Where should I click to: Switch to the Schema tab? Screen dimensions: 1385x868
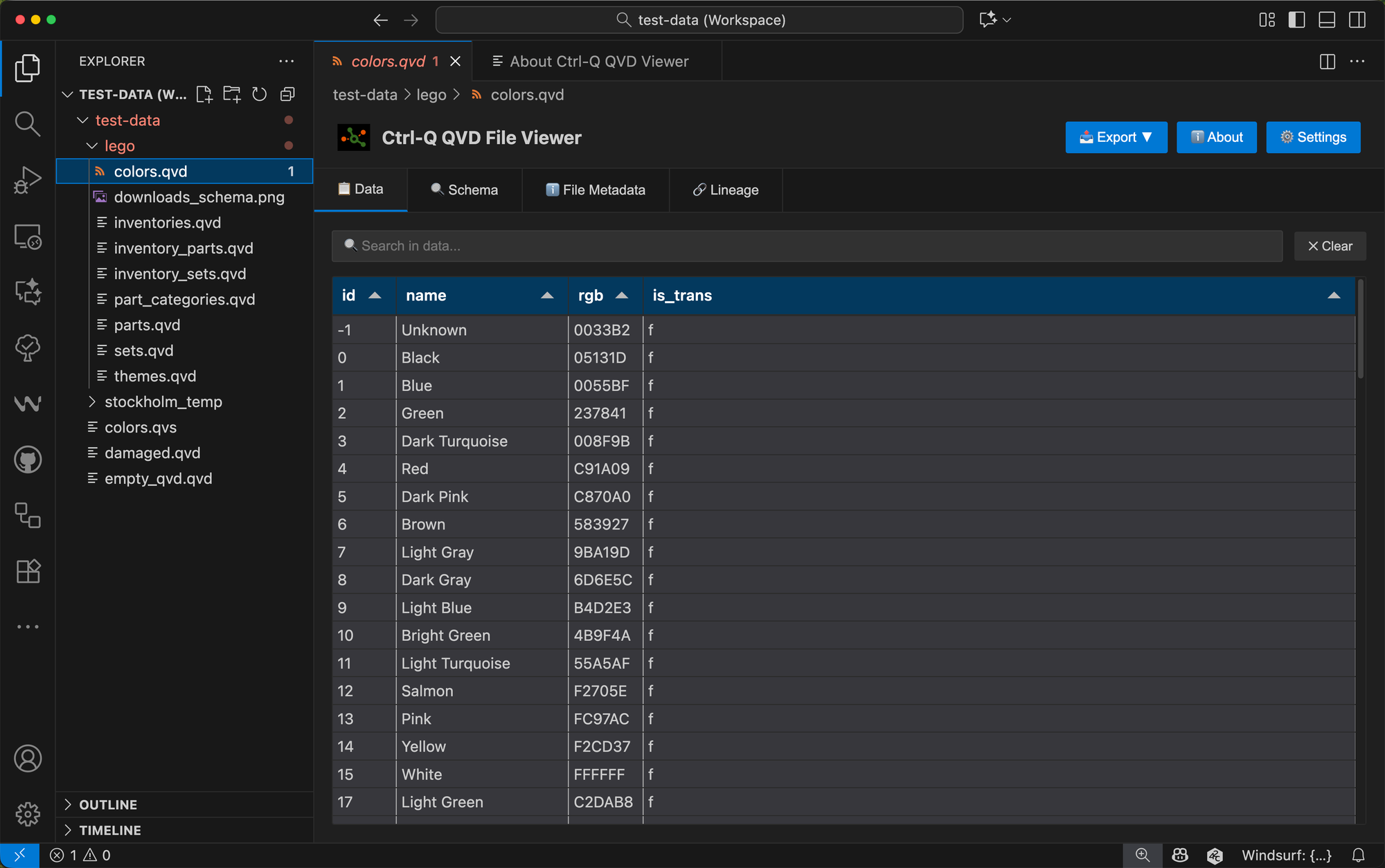[465, 190]
